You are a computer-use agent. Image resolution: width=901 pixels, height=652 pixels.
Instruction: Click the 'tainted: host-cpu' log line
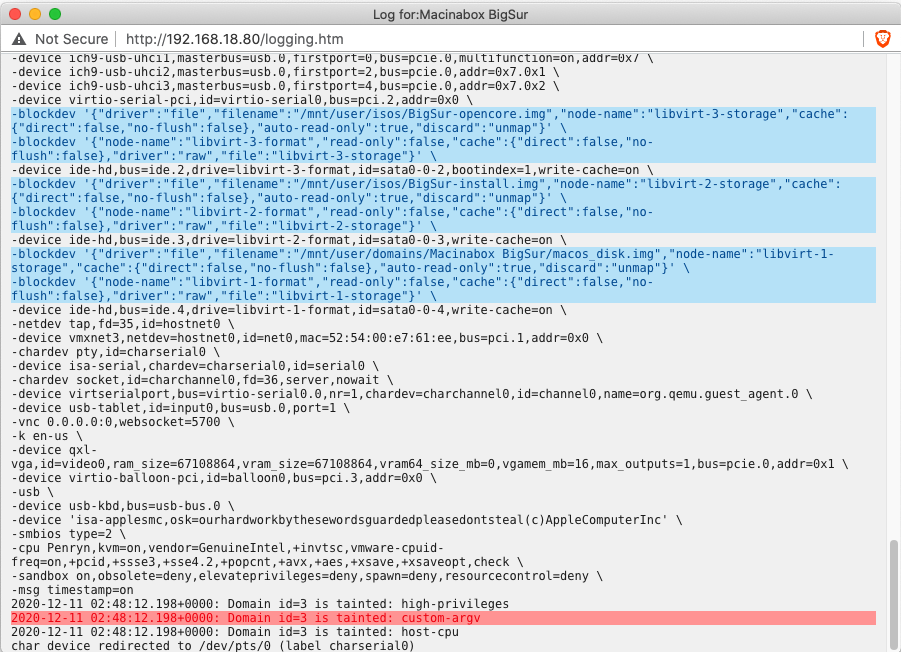235,632
